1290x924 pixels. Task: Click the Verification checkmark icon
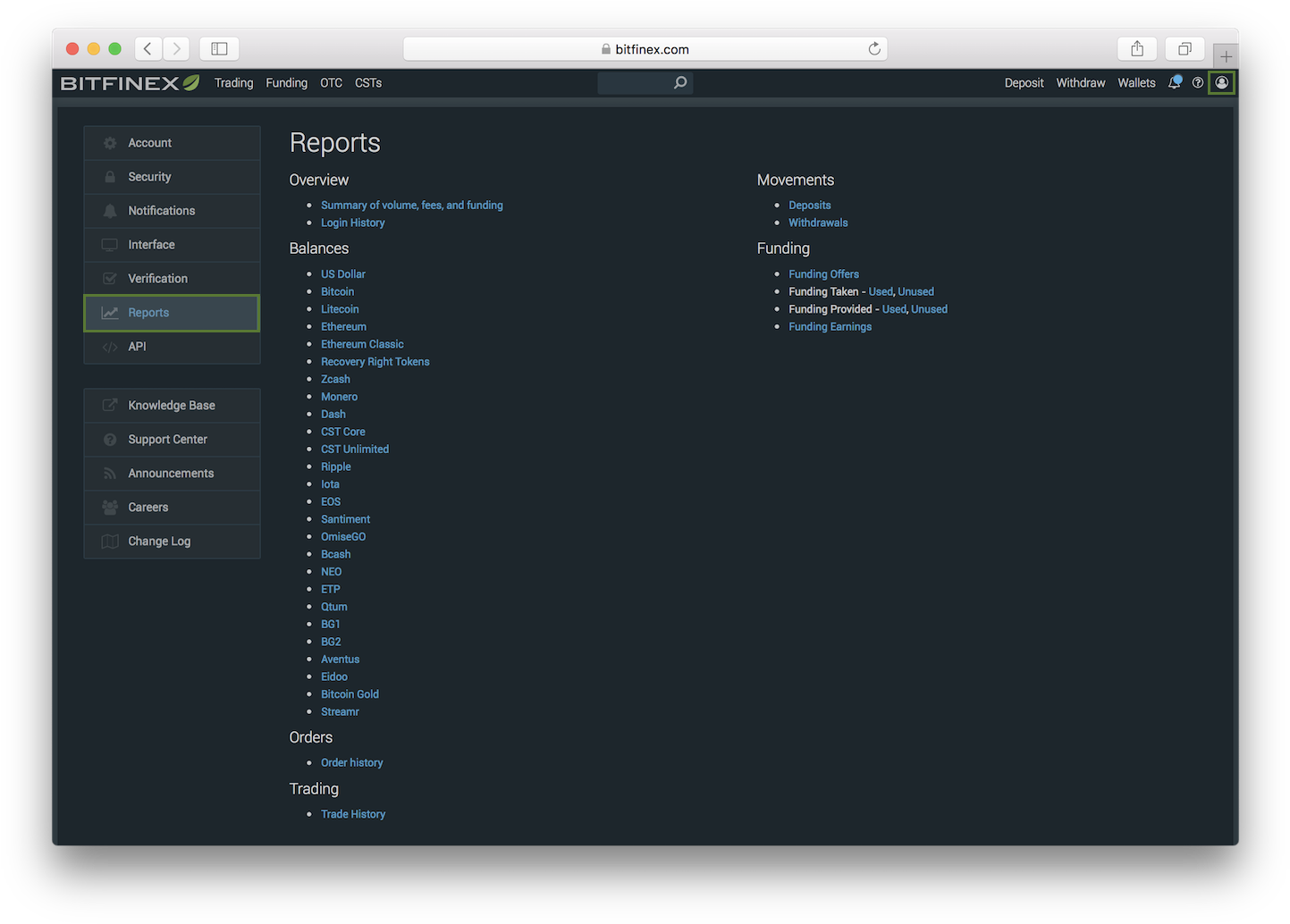click(x=110, y=279)
